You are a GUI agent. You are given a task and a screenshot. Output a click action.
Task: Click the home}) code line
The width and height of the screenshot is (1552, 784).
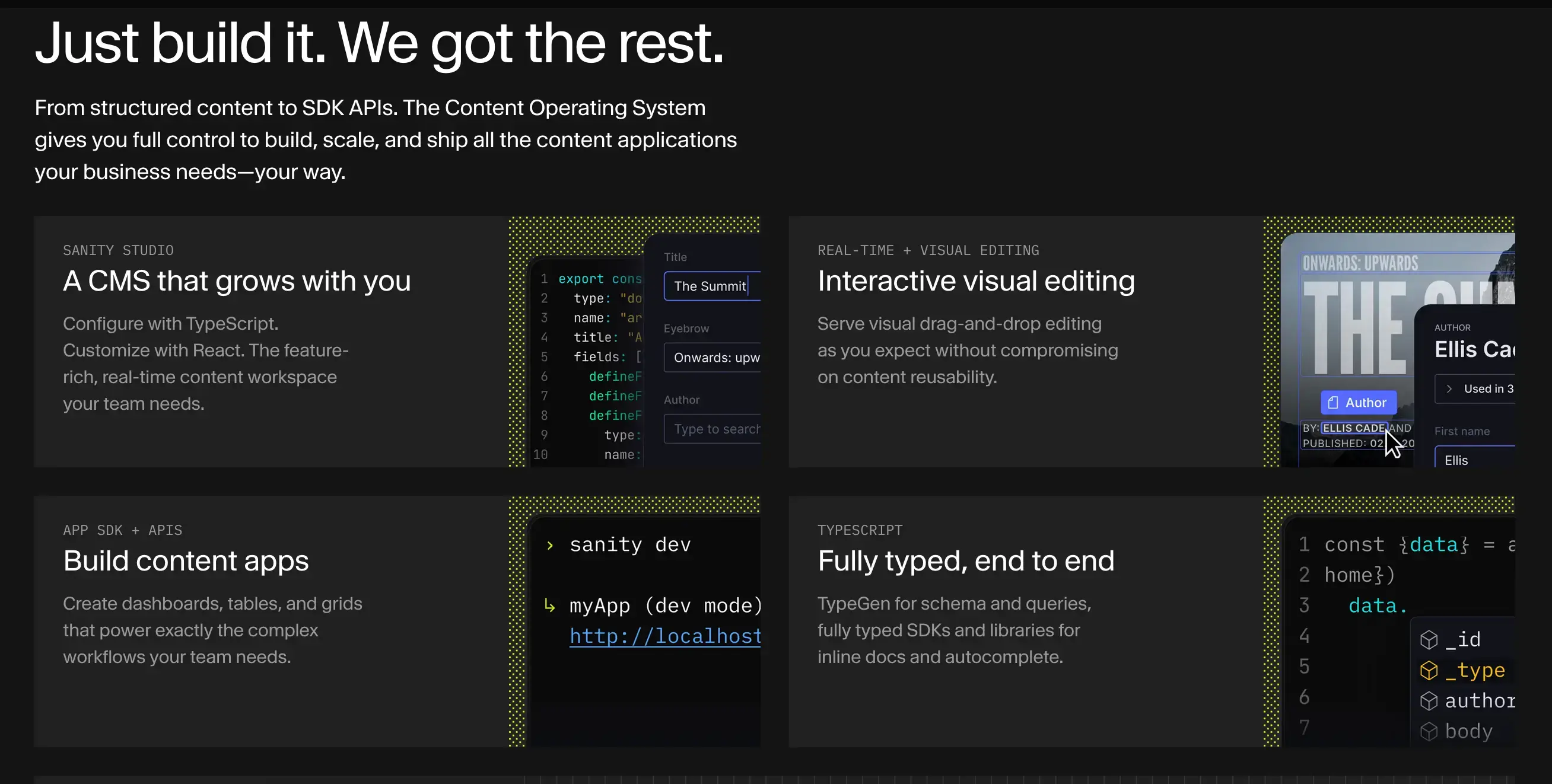[x=1359, y=575]
